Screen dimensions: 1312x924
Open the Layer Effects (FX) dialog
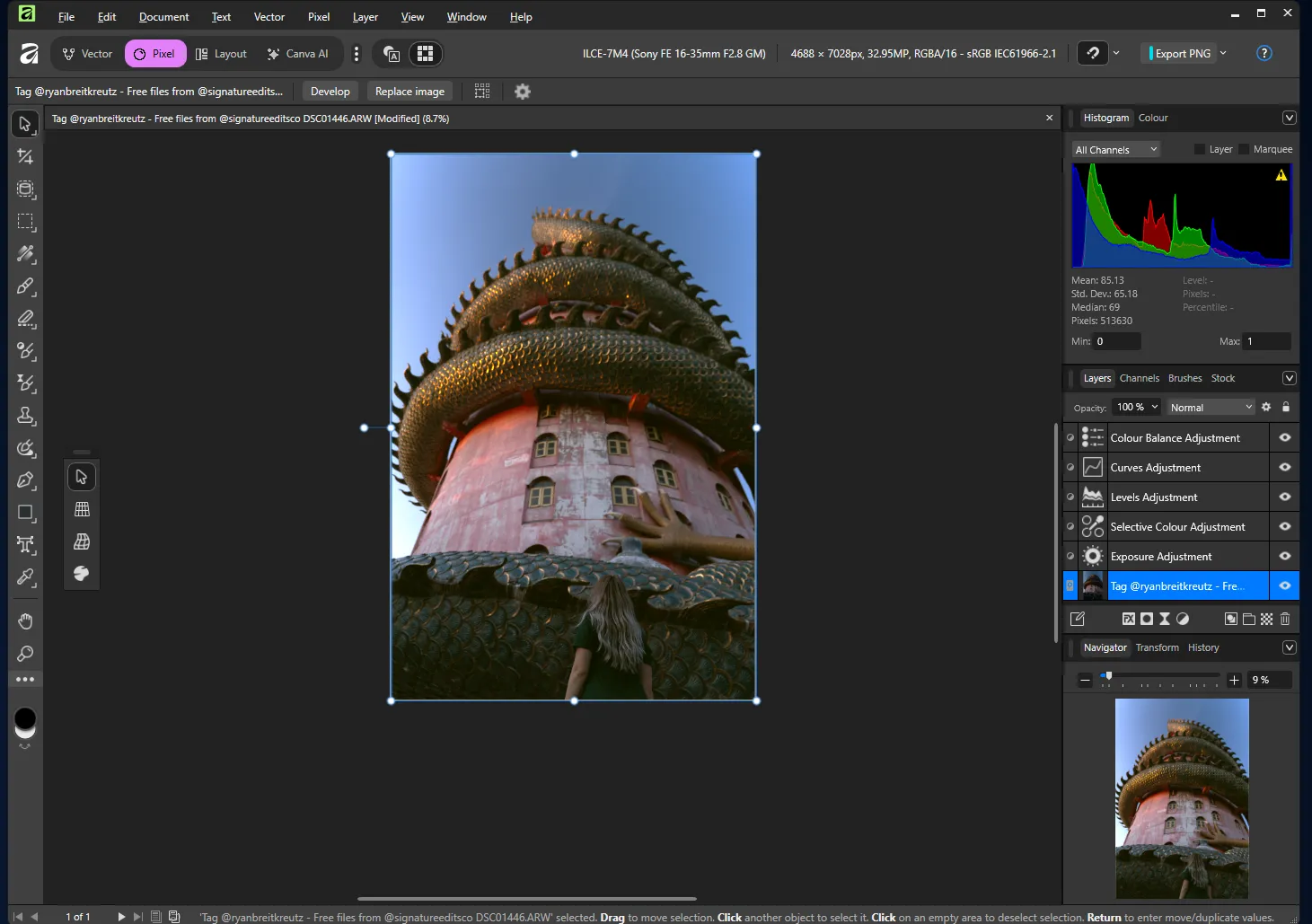coord(1129,619)
